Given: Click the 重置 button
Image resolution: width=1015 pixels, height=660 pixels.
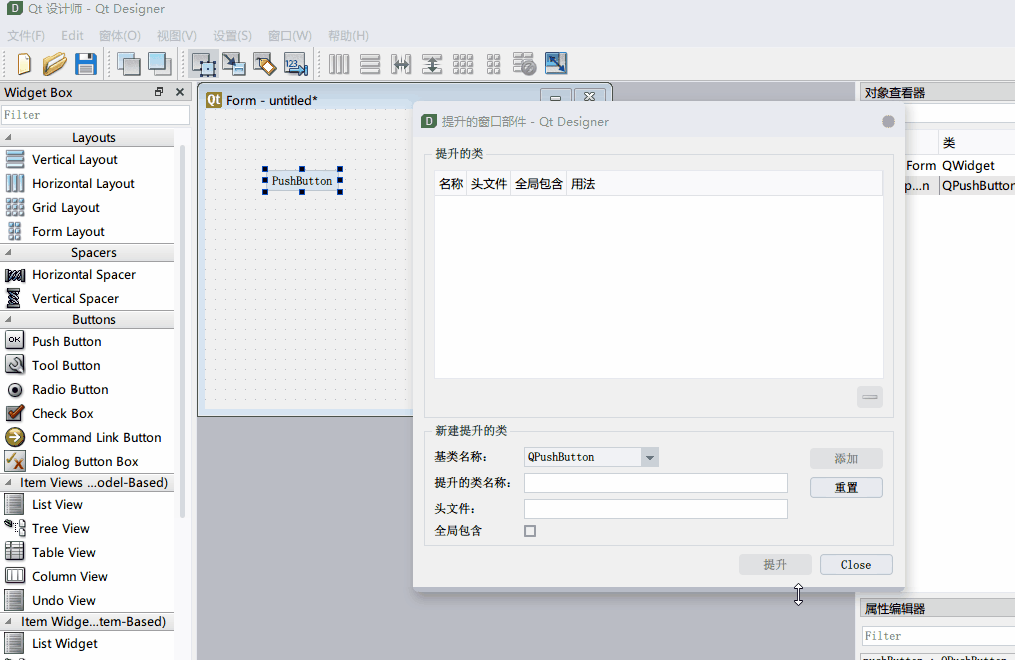Looking at the screenshot, I should 846,488.
